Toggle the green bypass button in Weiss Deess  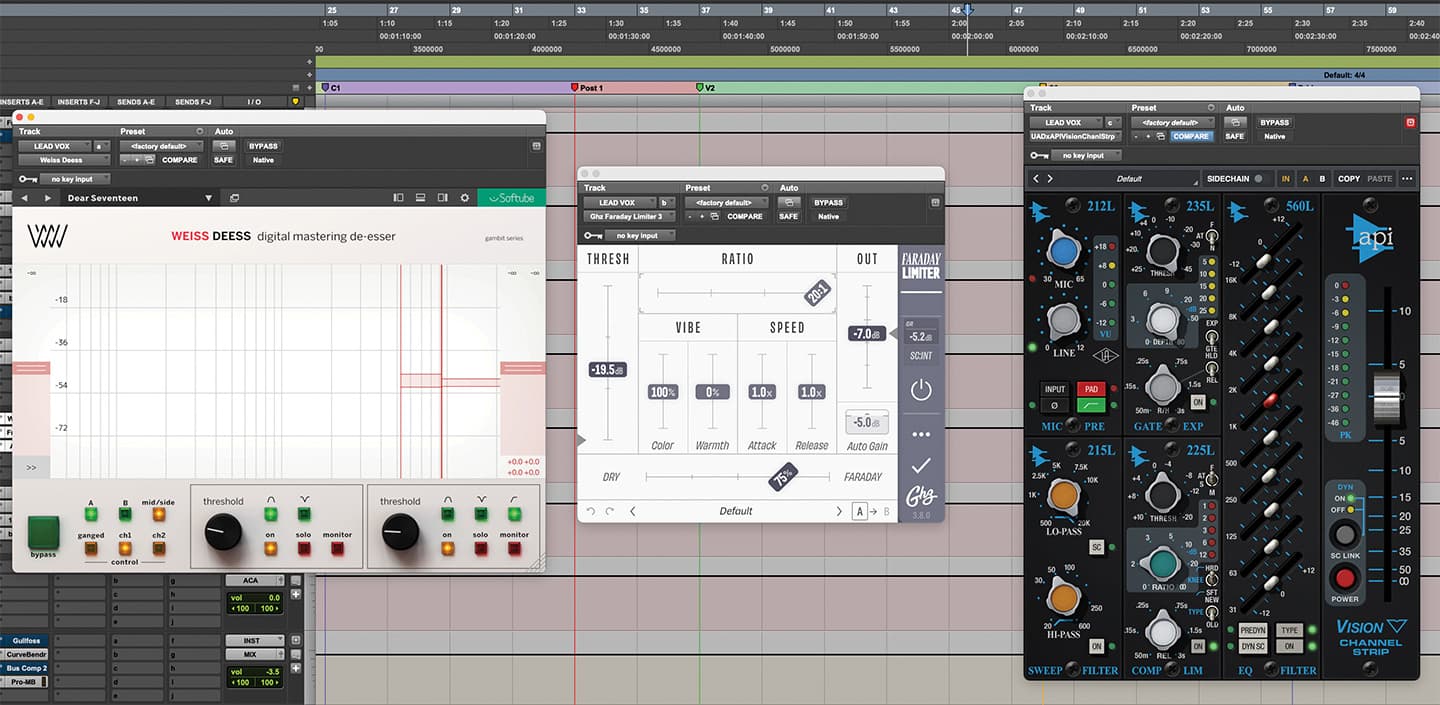coord(43,532)
